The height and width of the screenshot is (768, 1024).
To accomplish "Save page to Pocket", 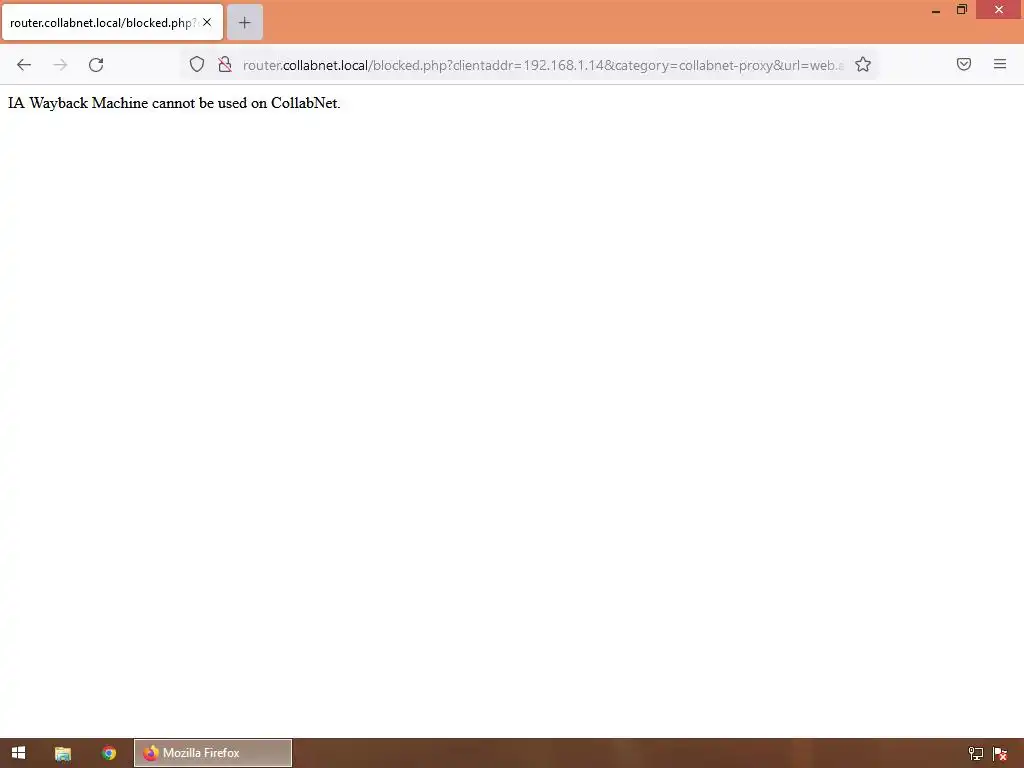I will tap(964, 64).
